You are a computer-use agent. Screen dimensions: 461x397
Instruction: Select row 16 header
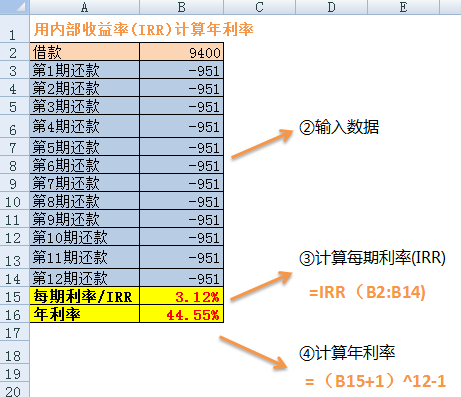tap(15, 314)
